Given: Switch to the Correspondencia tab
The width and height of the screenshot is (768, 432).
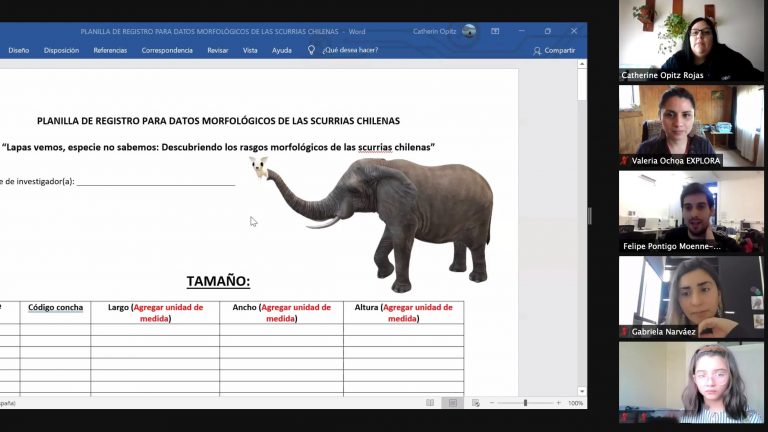Looking at the screenshot, I should (x=167, y=50).
